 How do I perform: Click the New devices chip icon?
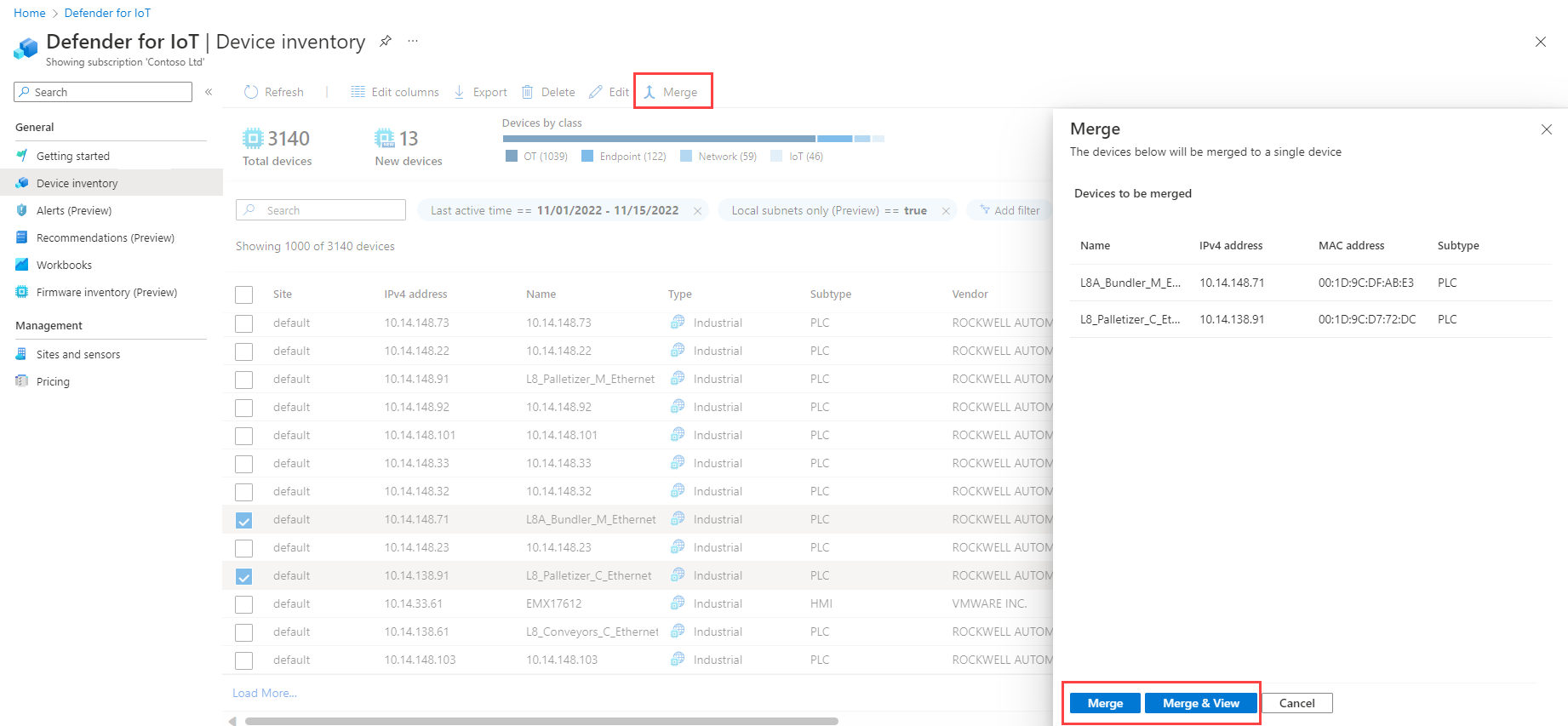385,138
